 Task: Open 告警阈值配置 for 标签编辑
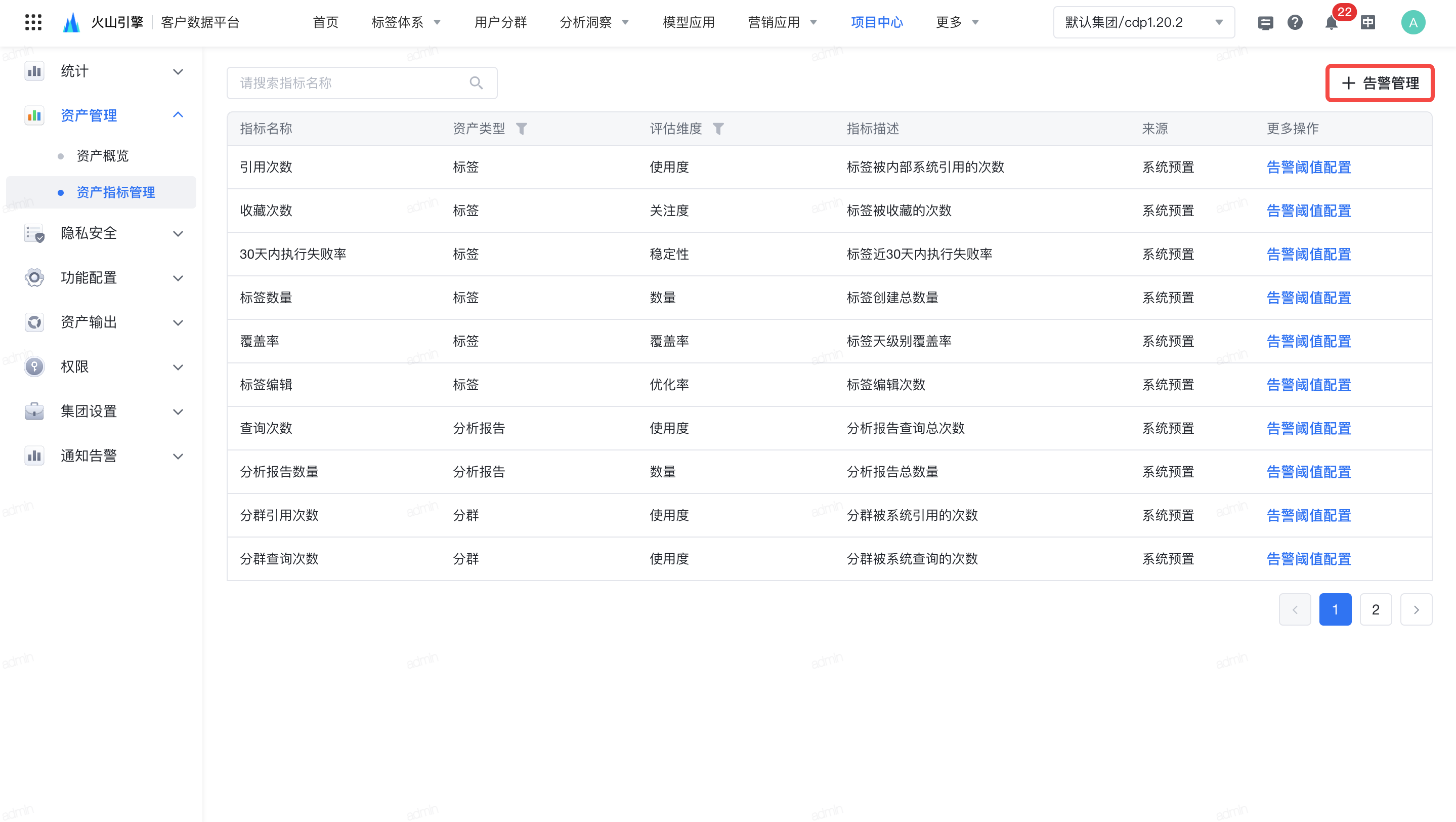[1308, 385]
